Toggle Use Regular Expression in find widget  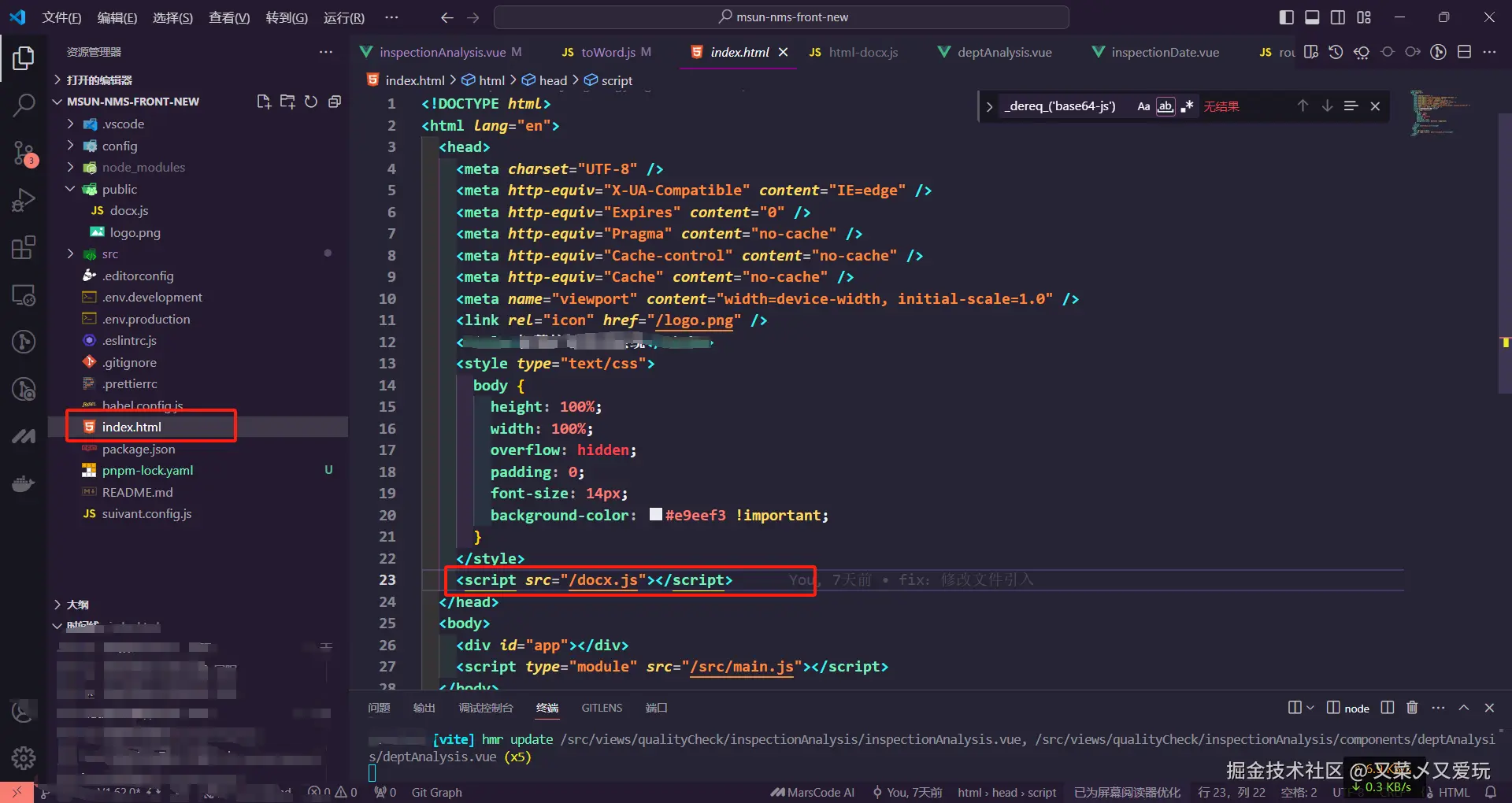1187,106
